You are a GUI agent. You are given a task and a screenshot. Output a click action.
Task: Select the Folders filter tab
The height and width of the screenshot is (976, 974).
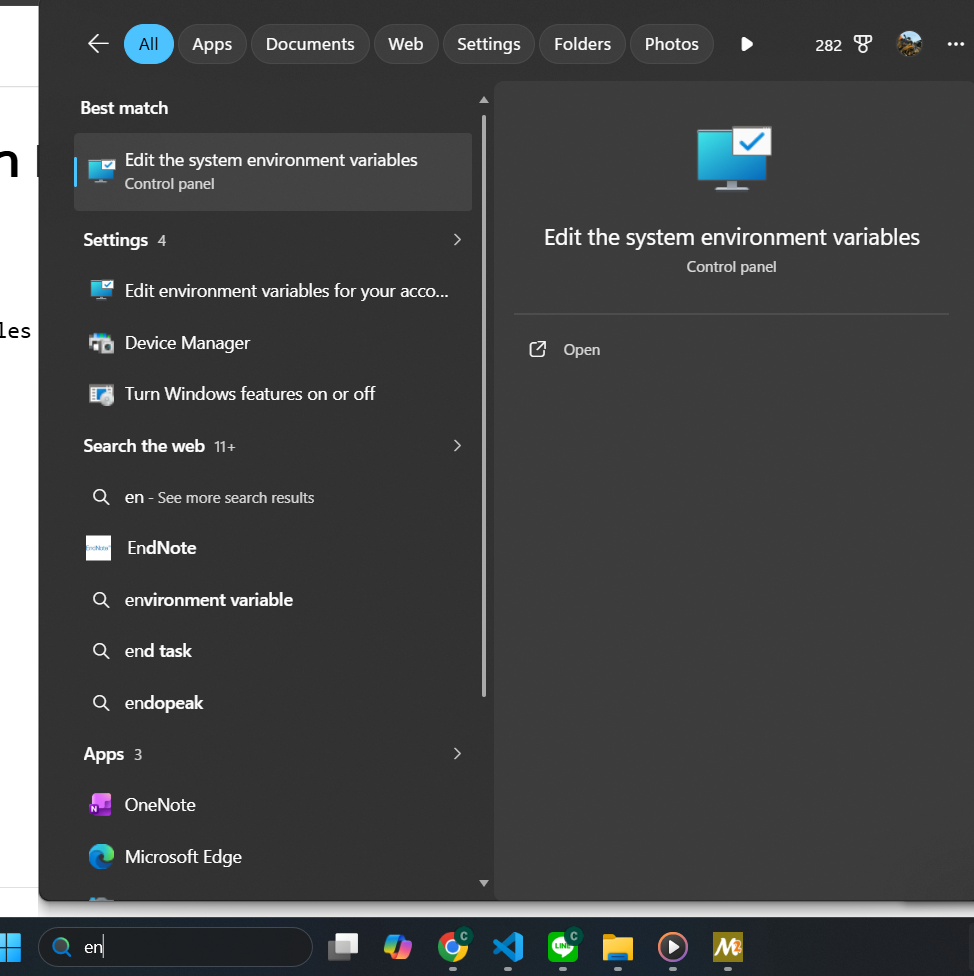[x=582, y=44]
